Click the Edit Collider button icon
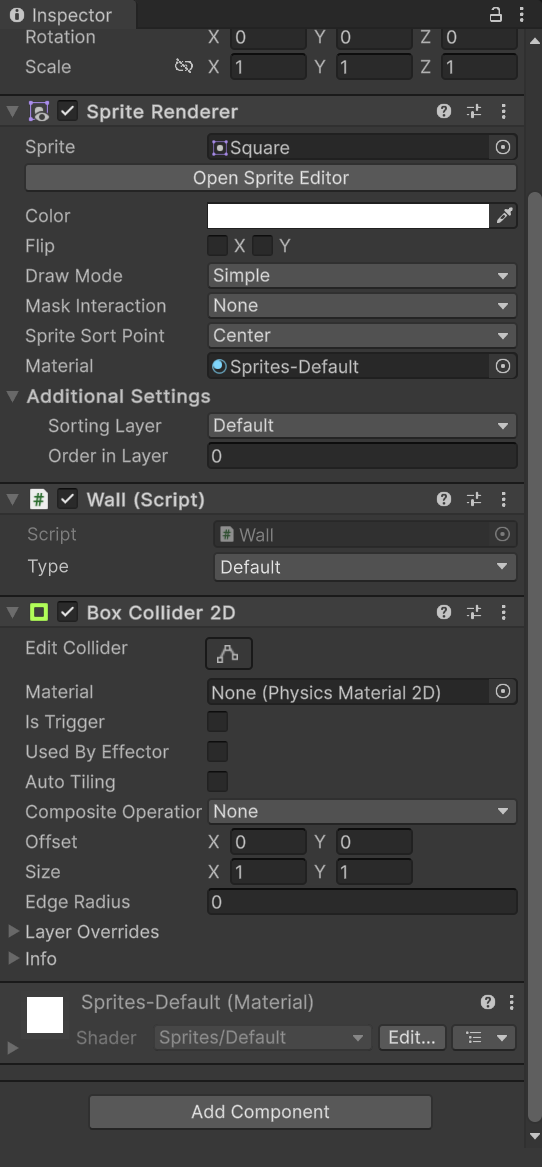 [229, 654]
